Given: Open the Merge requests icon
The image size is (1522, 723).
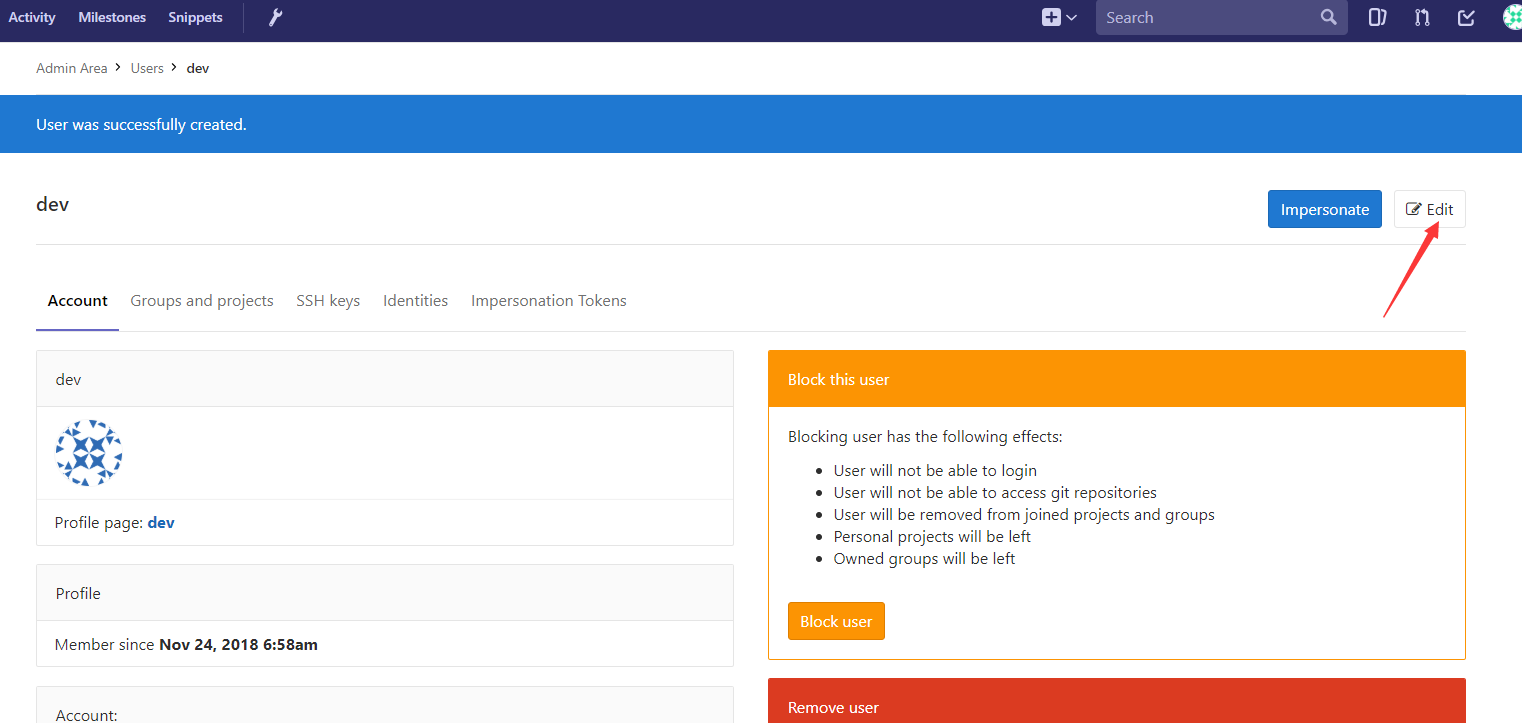Looking at the screenshot, I should click(x=1422, y=17).
